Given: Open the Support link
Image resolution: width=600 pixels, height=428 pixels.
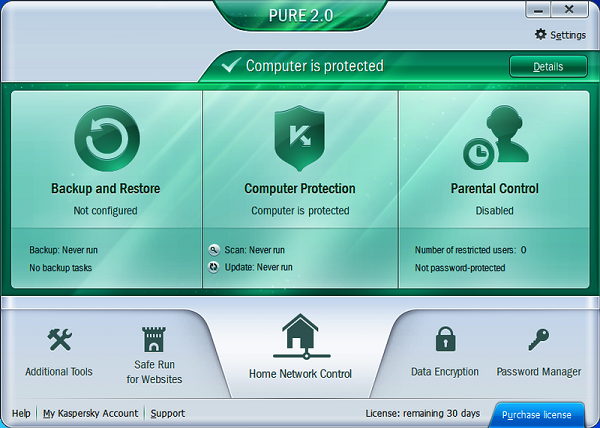Looking at the screenshot, I should [168, 413].
